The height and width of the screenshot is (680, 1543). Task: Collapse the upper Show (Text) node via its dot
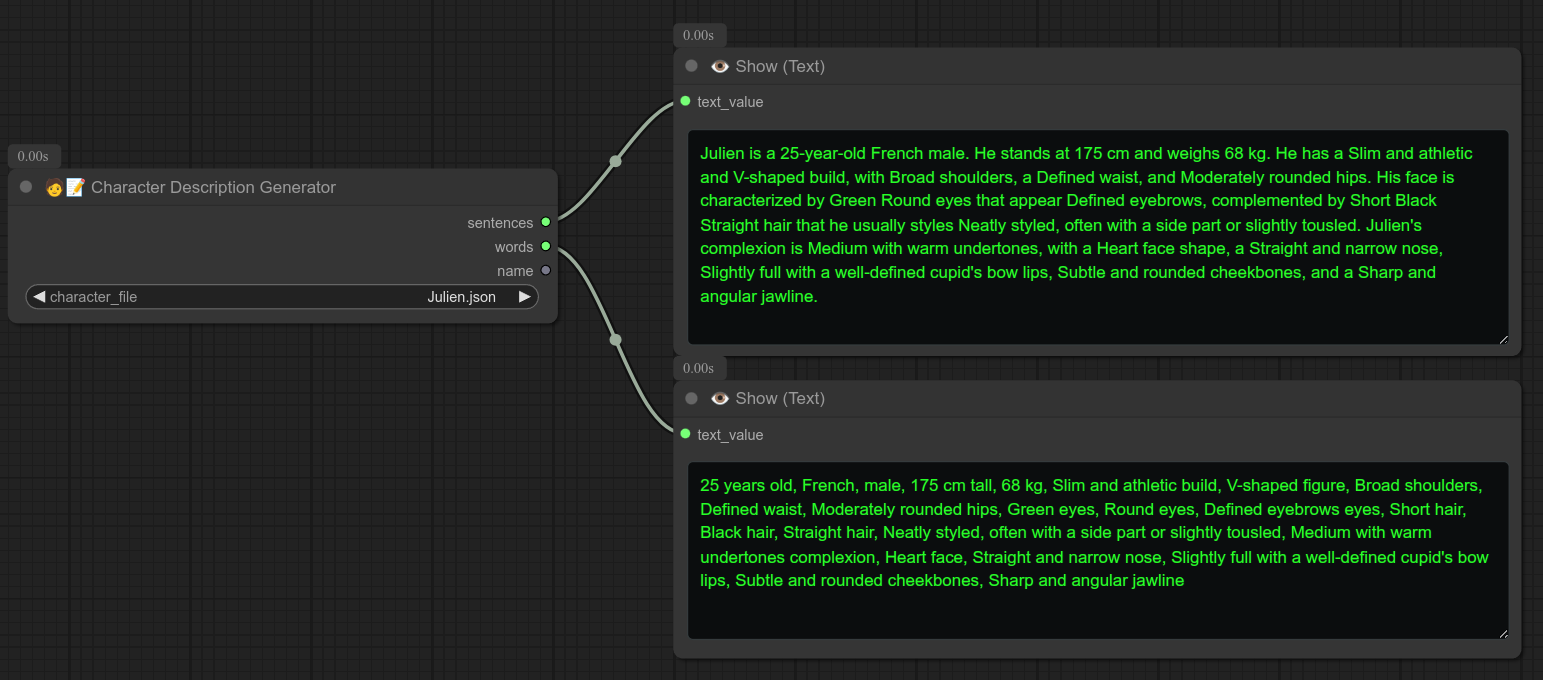point(691,66)
